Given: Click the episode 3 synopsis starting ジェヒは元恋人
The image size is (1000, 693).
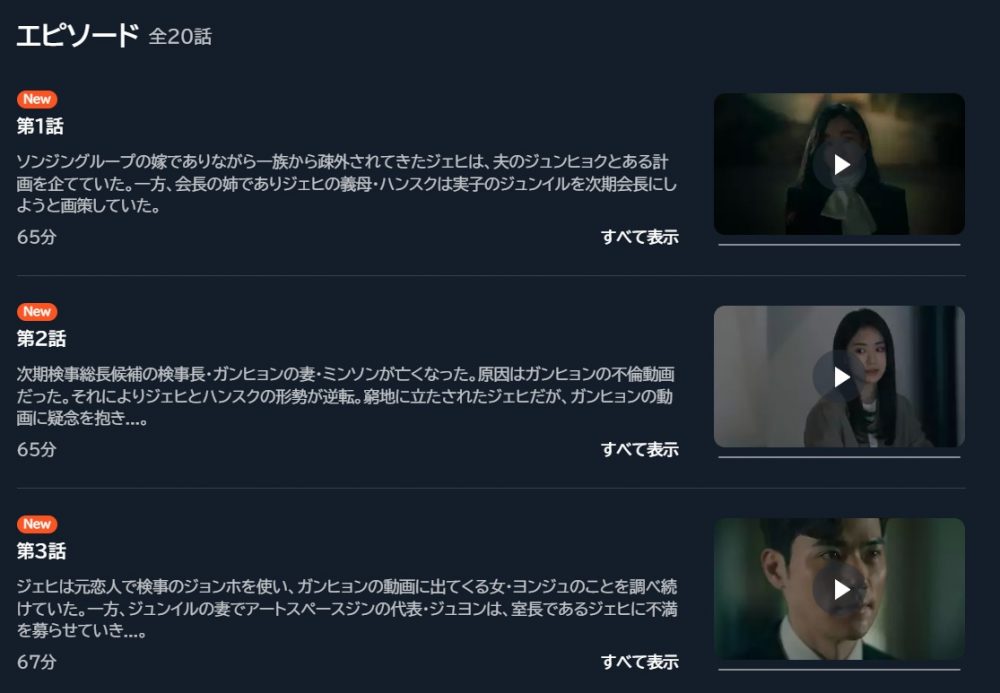Looking at the screenshot, I should (x=347, y=608).
